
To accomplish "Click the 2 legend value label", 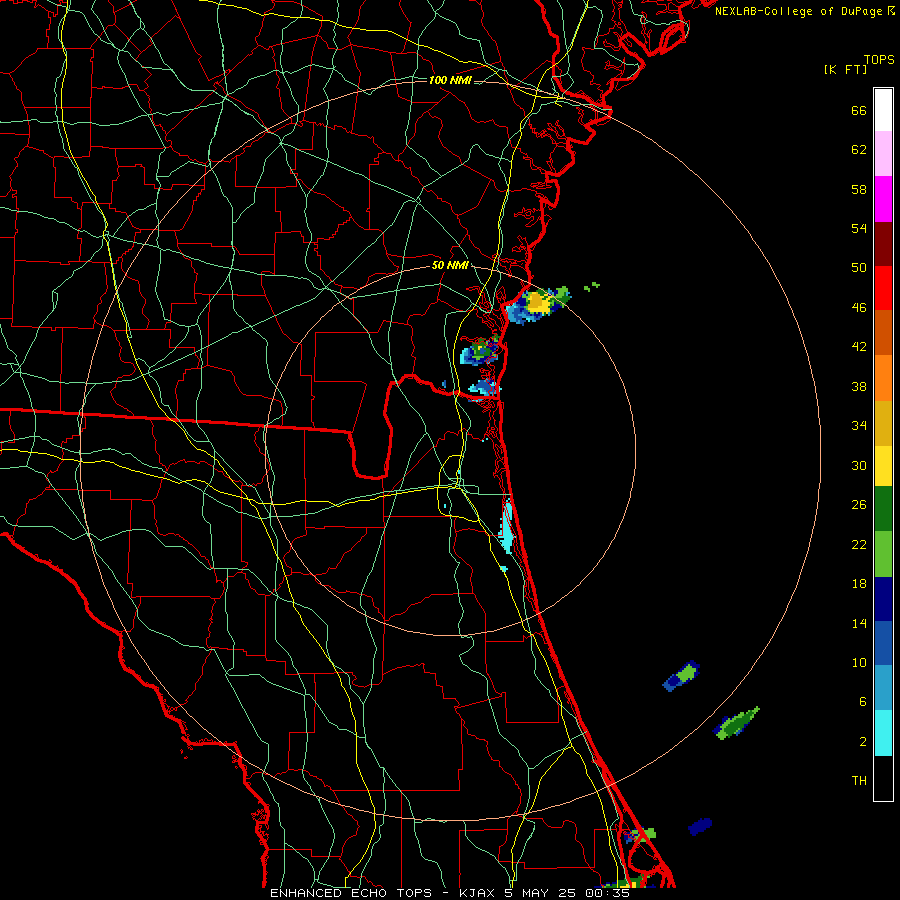I will 863,741.
